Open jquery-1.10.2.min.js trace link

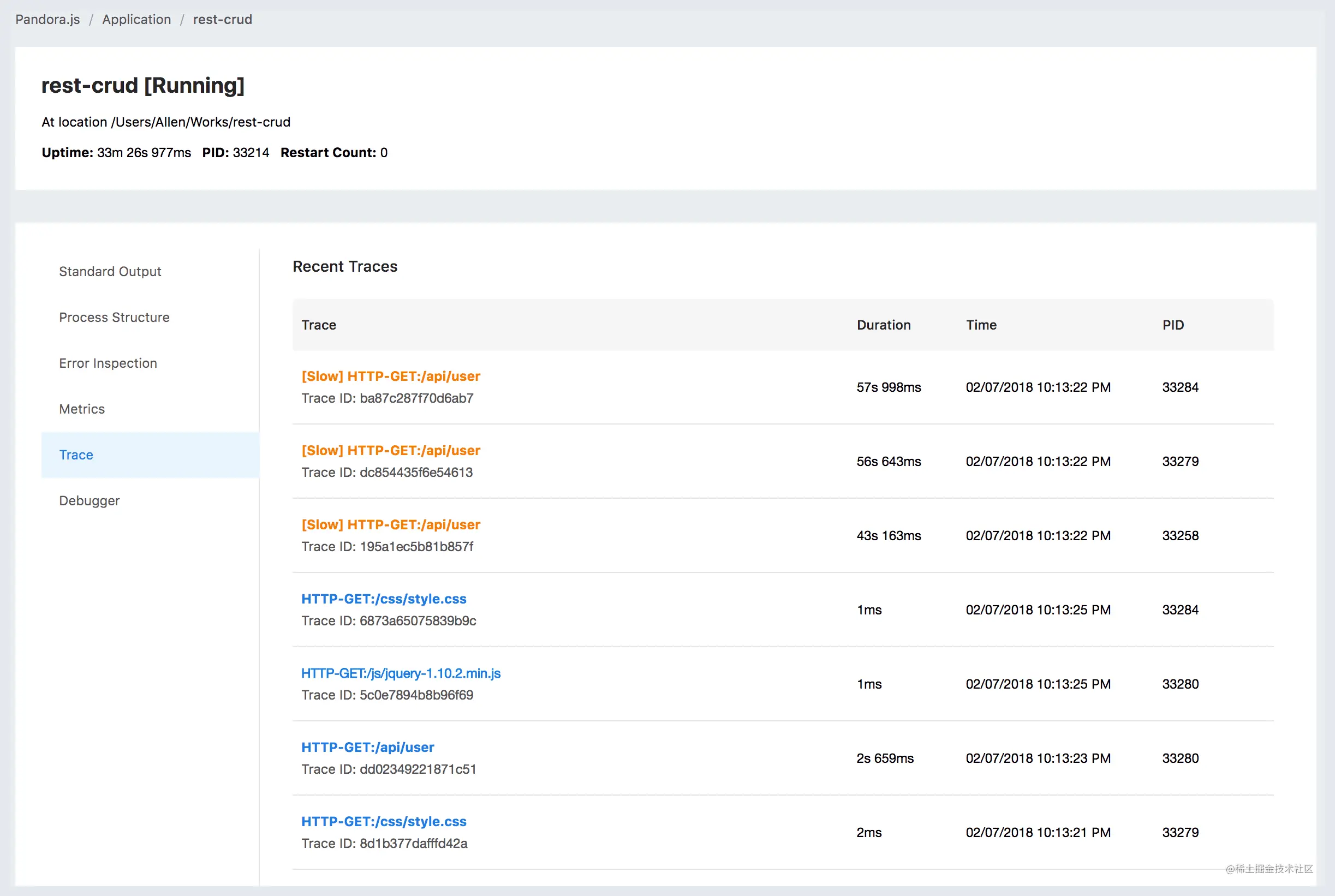point(401,673)
